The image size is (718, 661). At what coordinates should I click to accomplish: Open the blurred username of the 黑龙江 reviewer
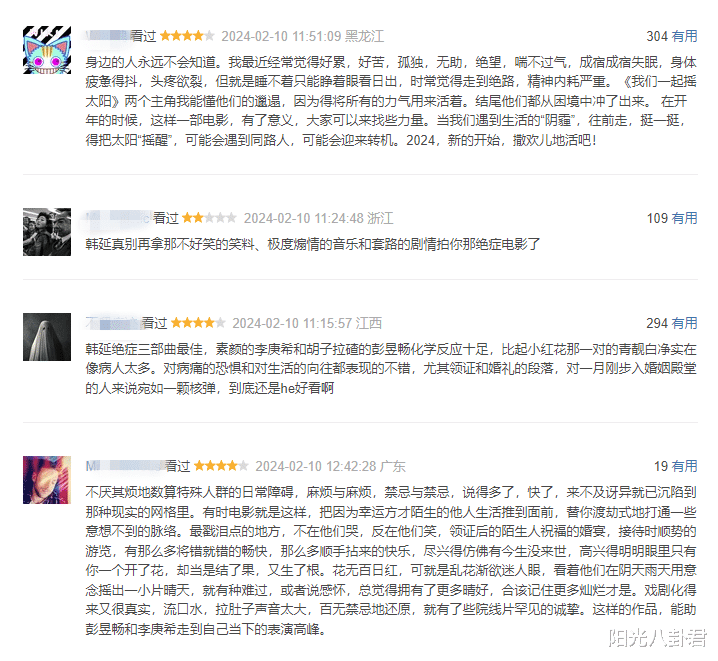(106, 36)
